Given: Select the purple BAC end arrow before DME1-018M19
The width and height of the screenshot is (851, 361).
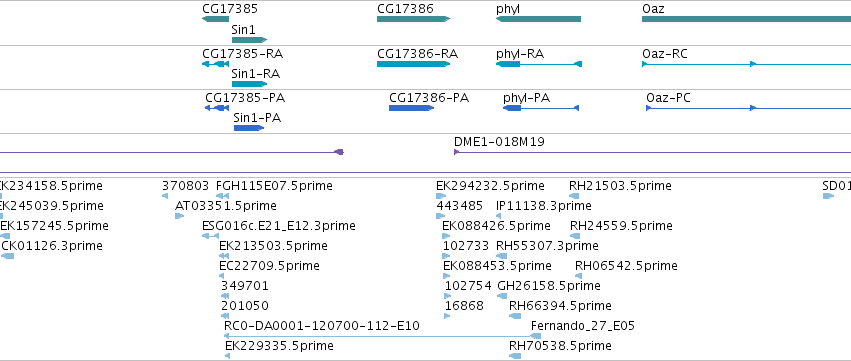Looking at the screenshot, I should point(339,152).
